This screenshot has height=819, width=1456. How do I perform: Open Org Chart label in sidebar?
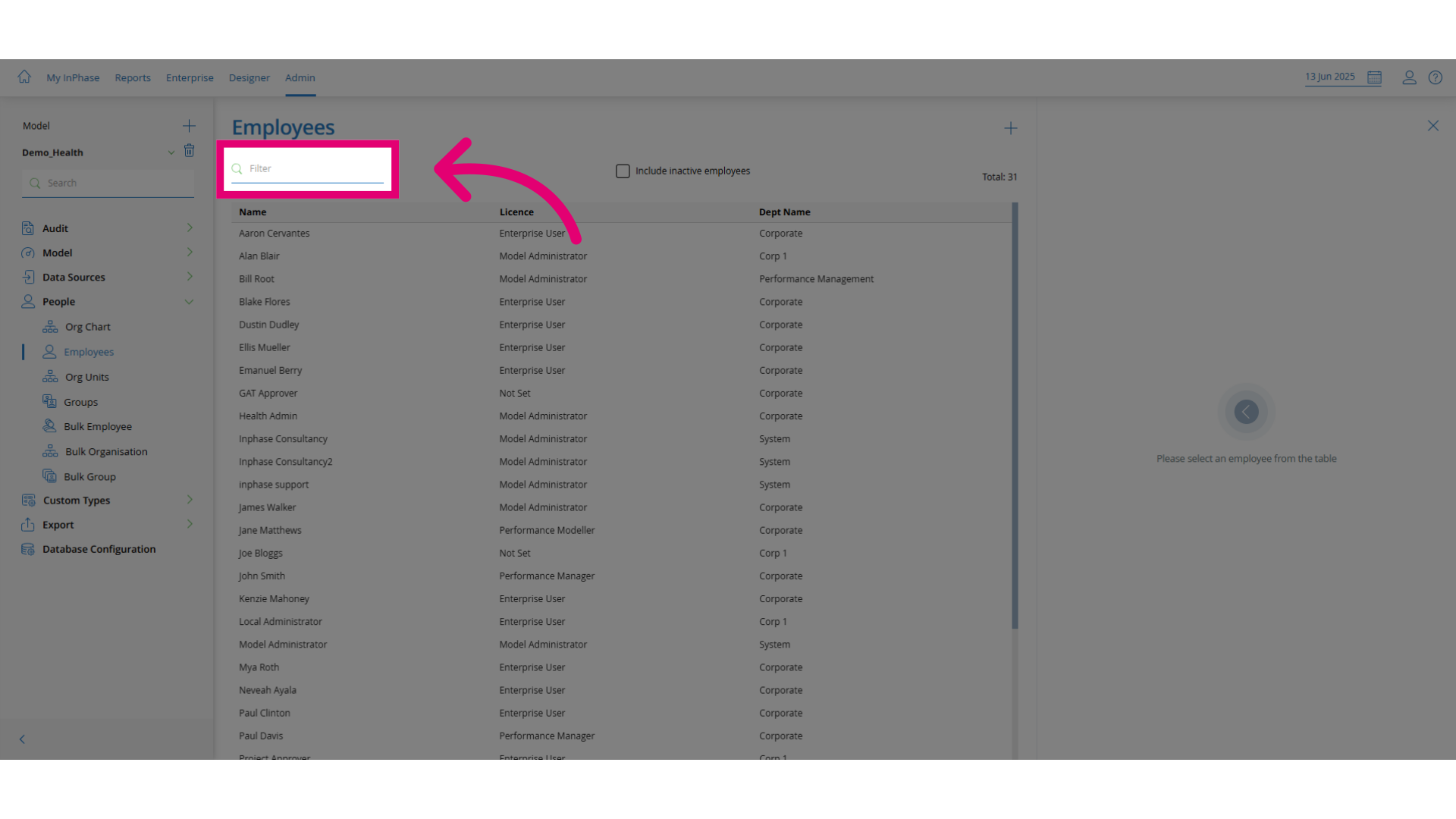tap(88, 327)
